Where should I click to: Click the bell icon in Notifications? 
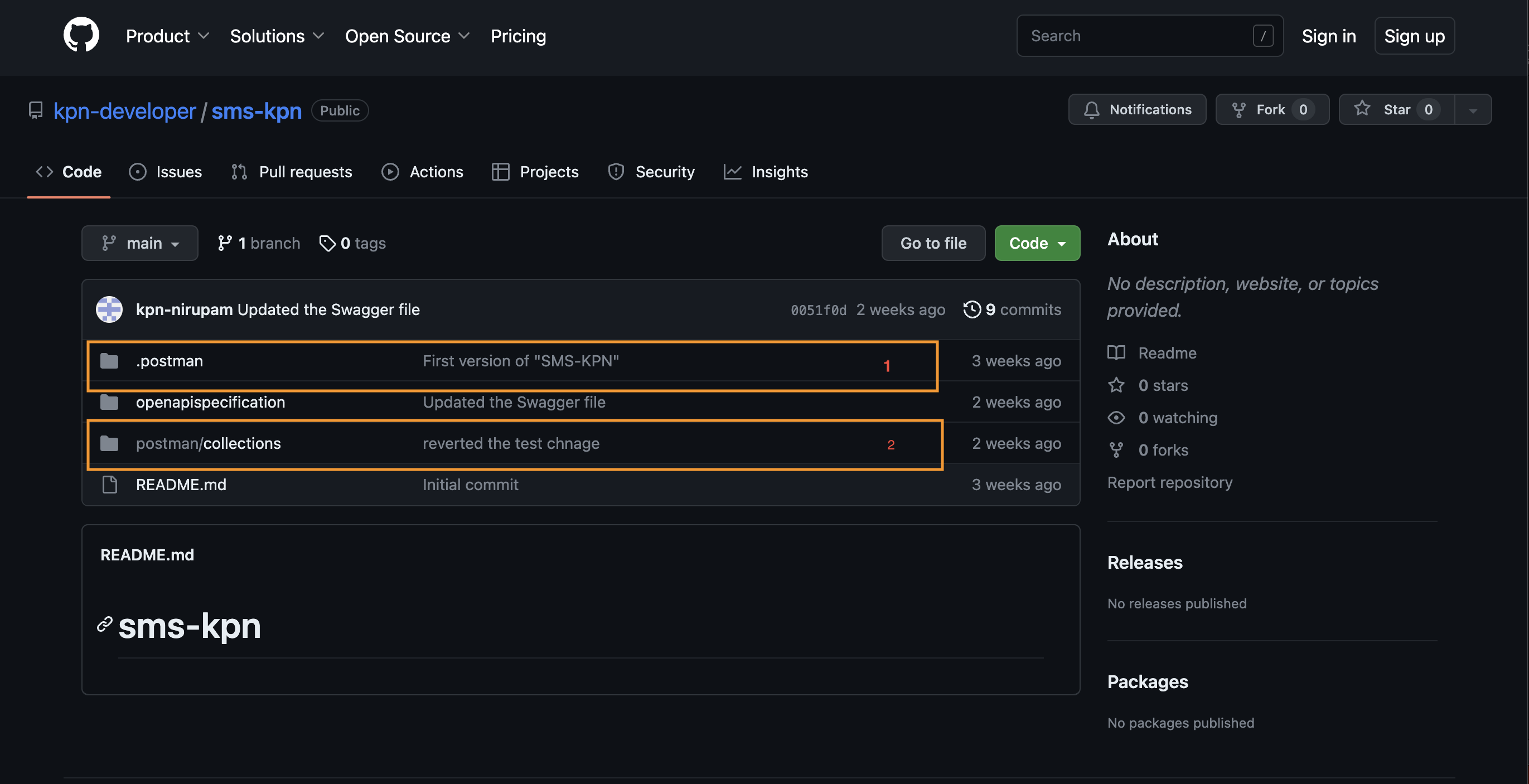coord(1091,110)
